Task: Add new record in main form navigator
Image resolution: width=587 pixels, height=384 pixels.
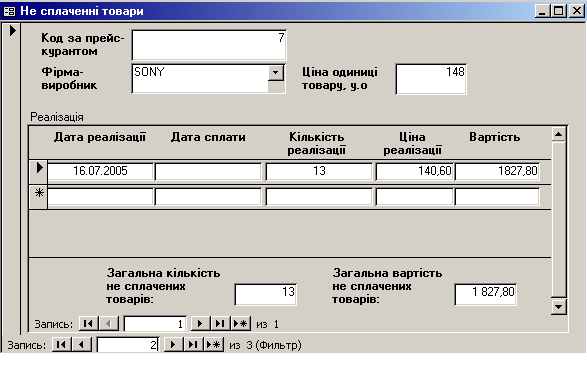Action: point(213,344)
